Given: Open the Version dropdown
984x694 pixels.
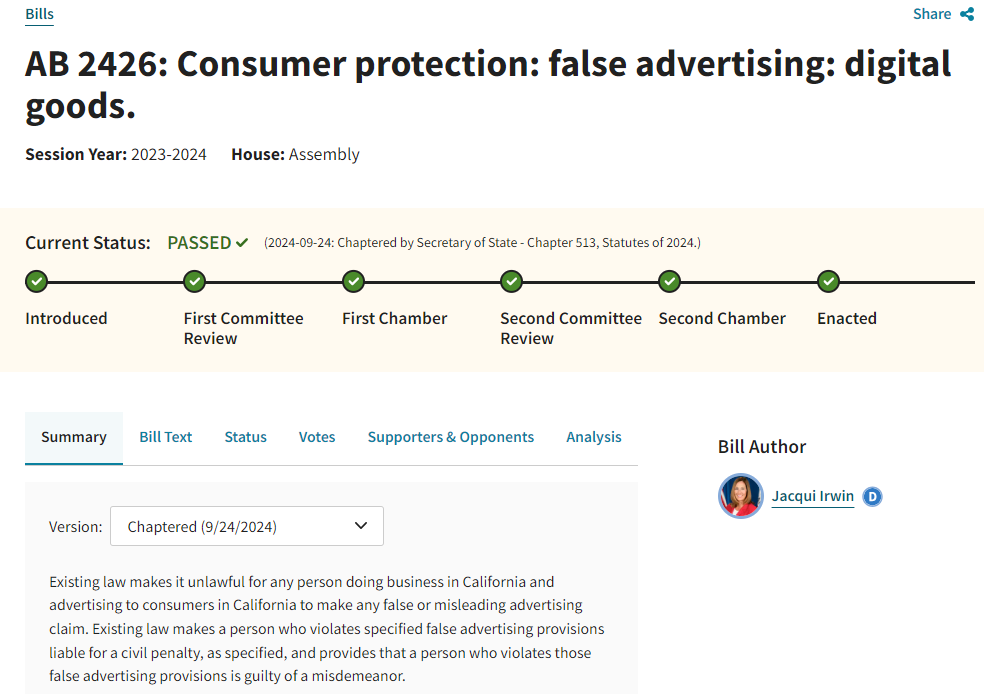Looking at the screenshot, I should coord(247,526).
